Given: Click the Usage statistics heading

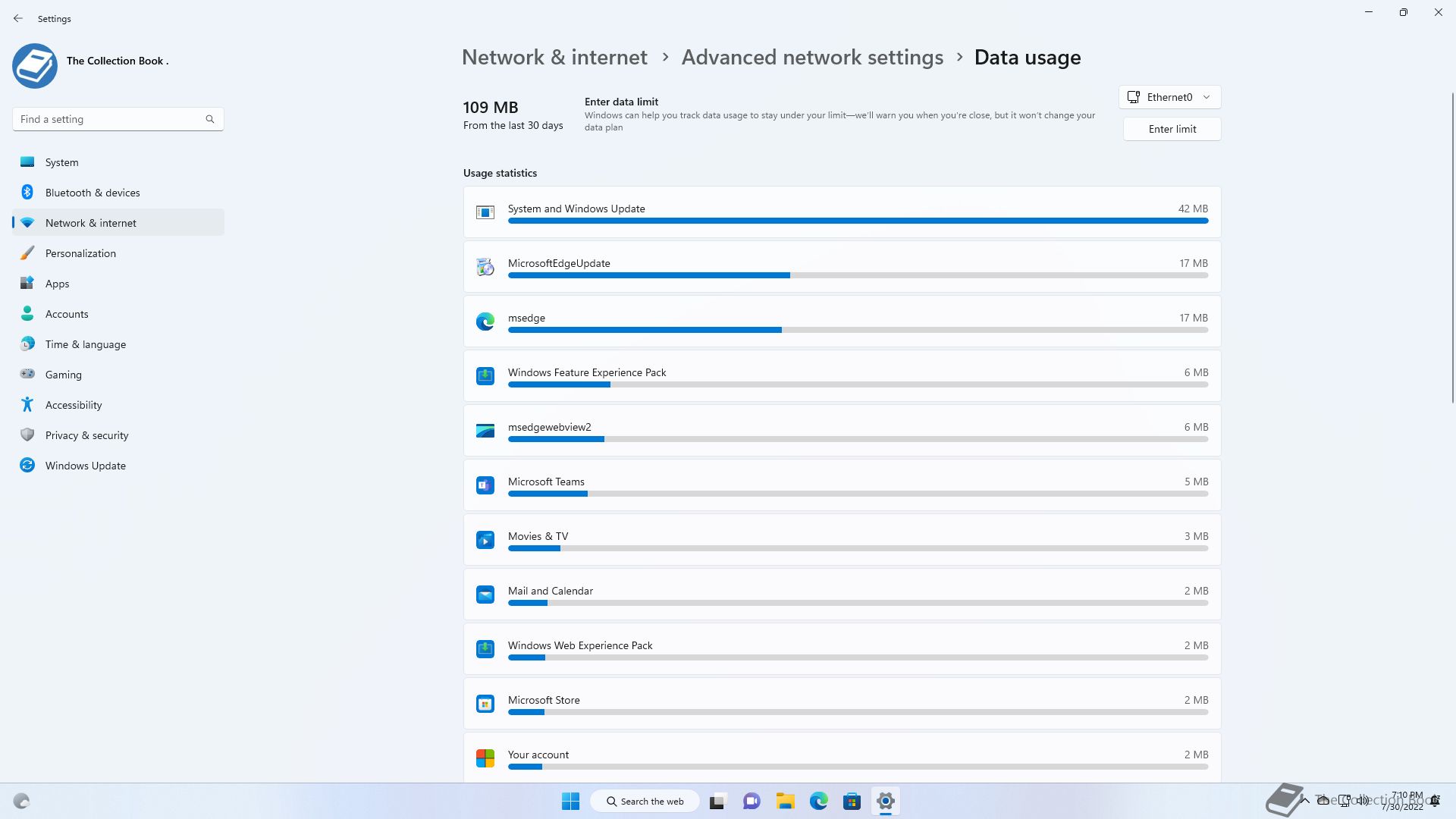Looking at the screenshot, I should click(500, 173).
